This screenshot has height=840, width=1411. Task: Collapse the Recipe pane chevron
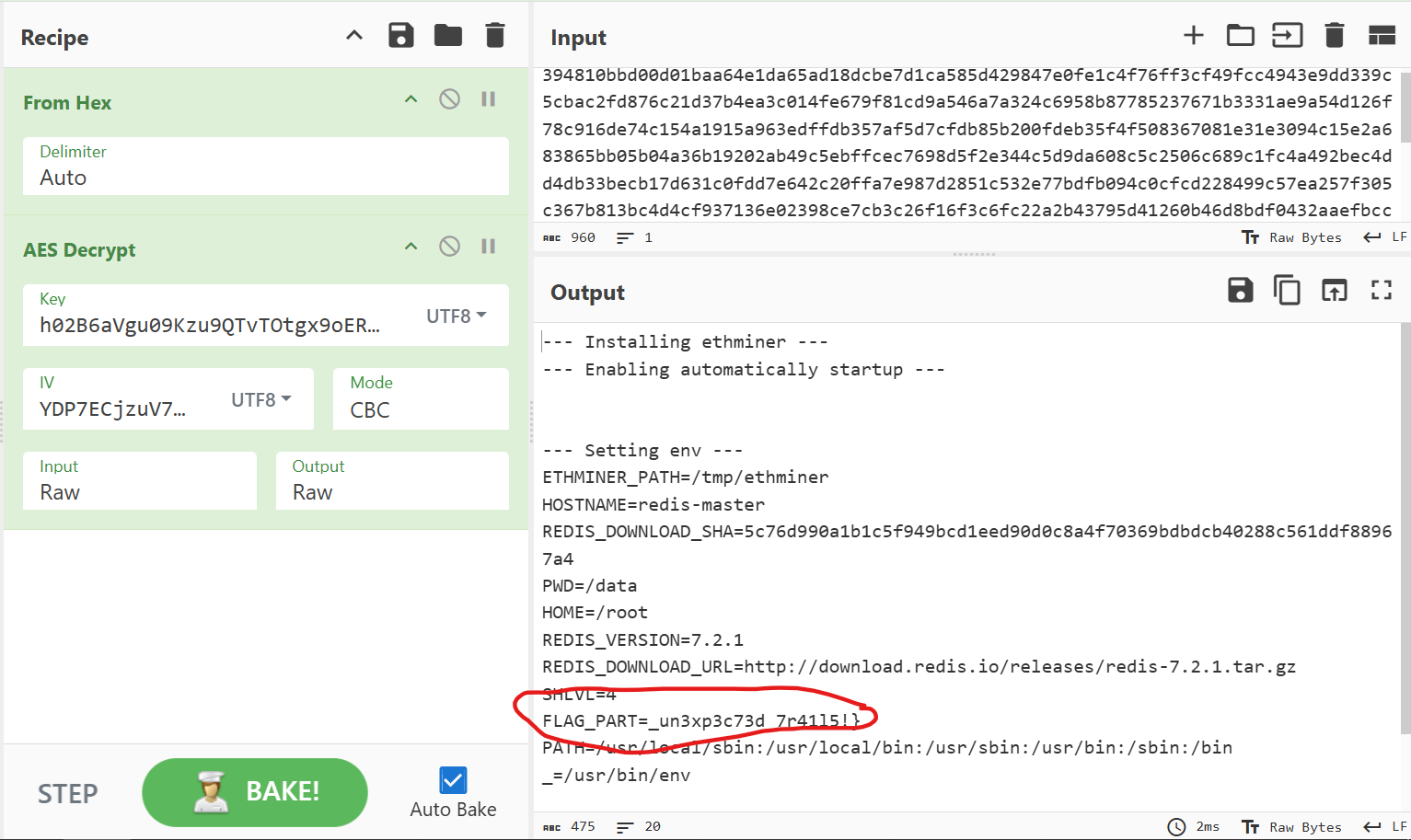coord(354,36)
